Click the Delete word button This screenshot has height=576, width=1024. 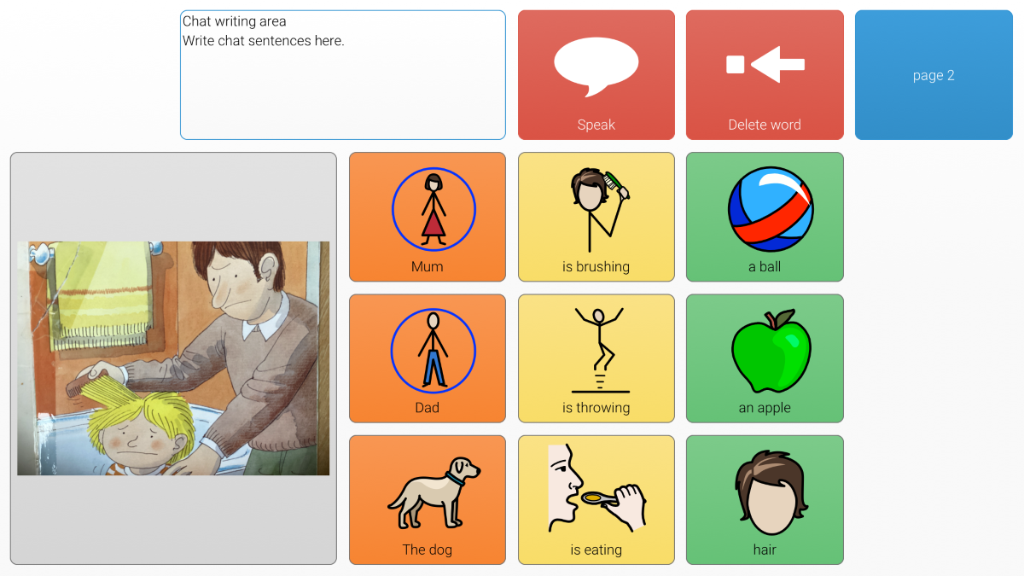[765, 74]
